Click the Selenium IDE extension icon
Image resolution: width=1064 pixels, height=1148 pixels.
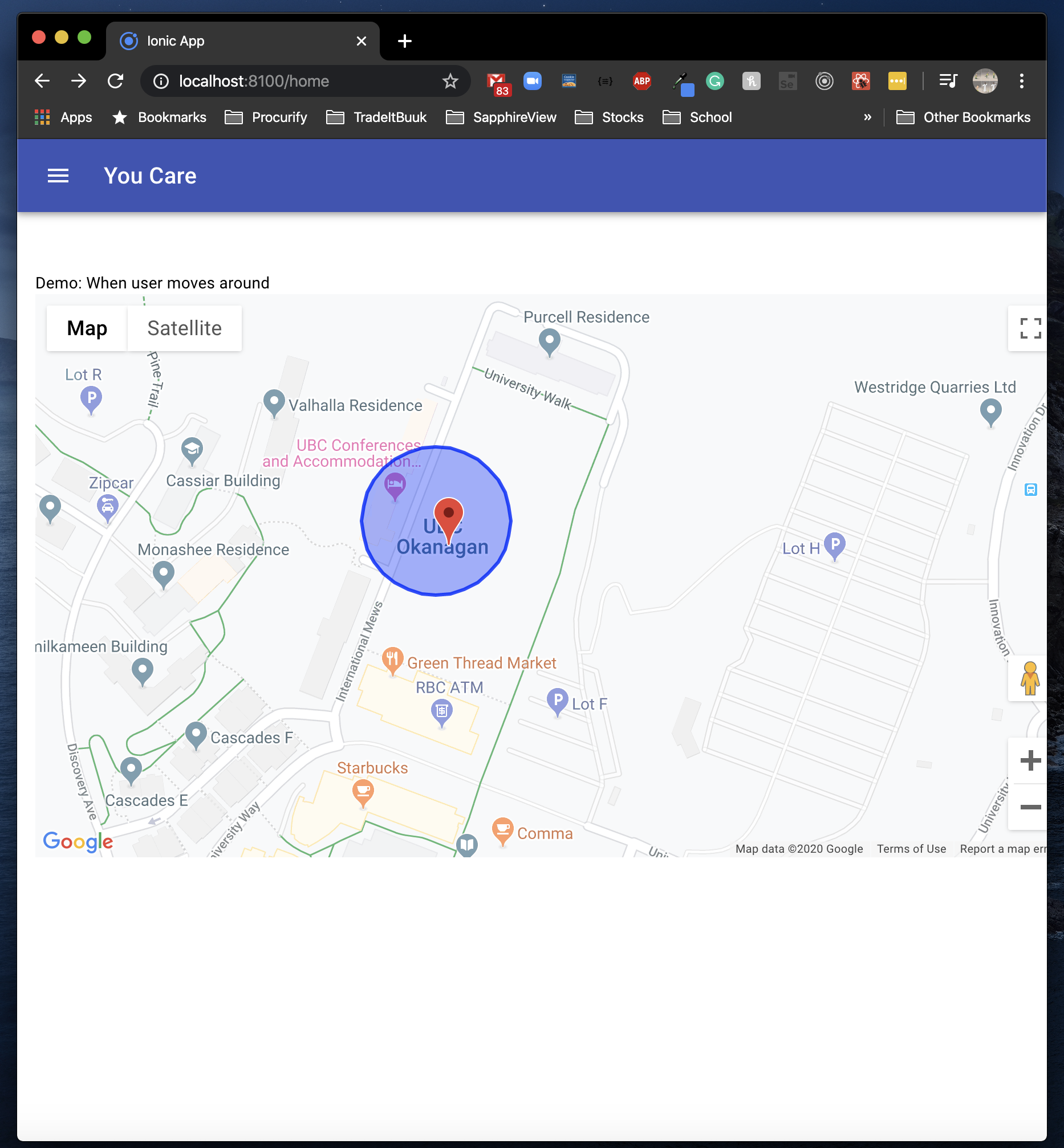[787, 81]
